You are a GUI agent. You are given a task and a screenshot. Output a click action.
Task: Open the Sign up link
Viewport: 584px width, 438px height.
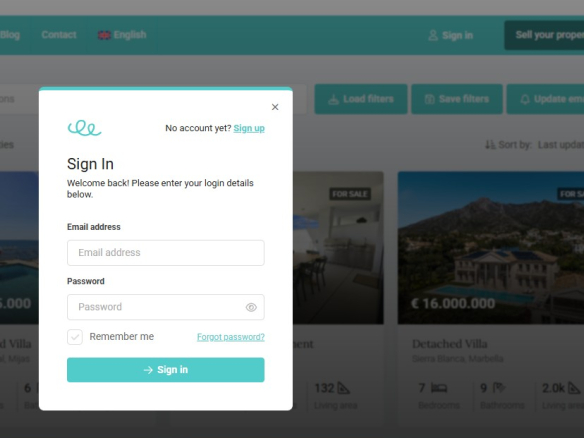coord(249,128)
